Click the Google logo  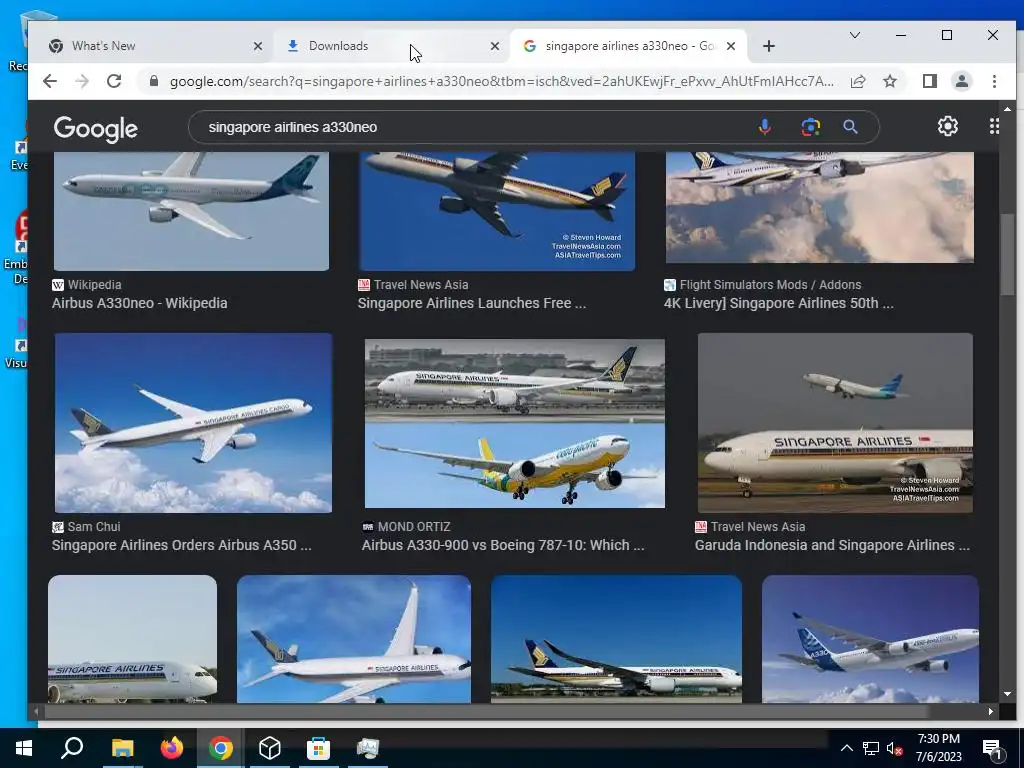(x=95, y=129)
